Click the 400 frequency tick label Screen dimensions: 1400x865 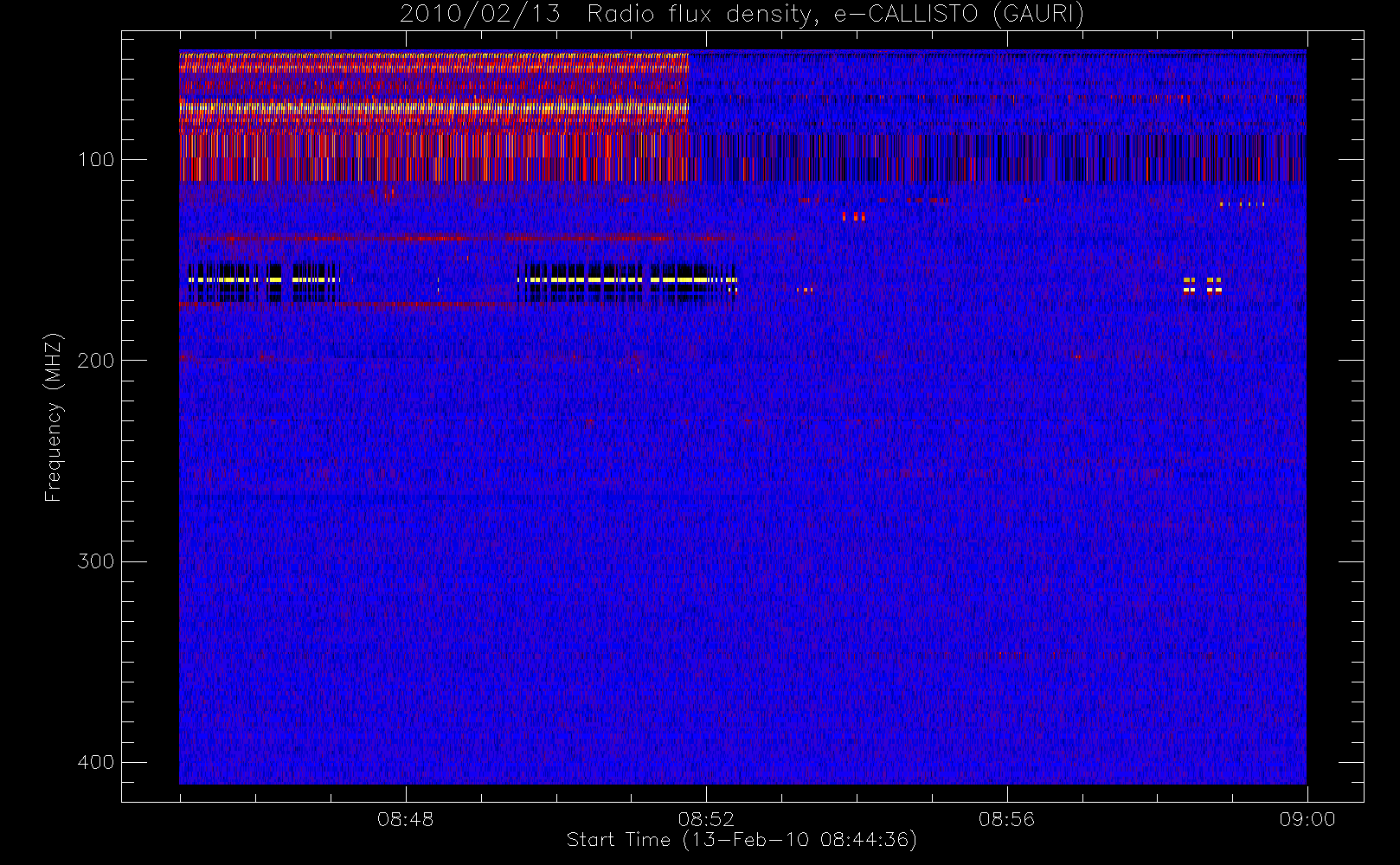coord(95,762)
